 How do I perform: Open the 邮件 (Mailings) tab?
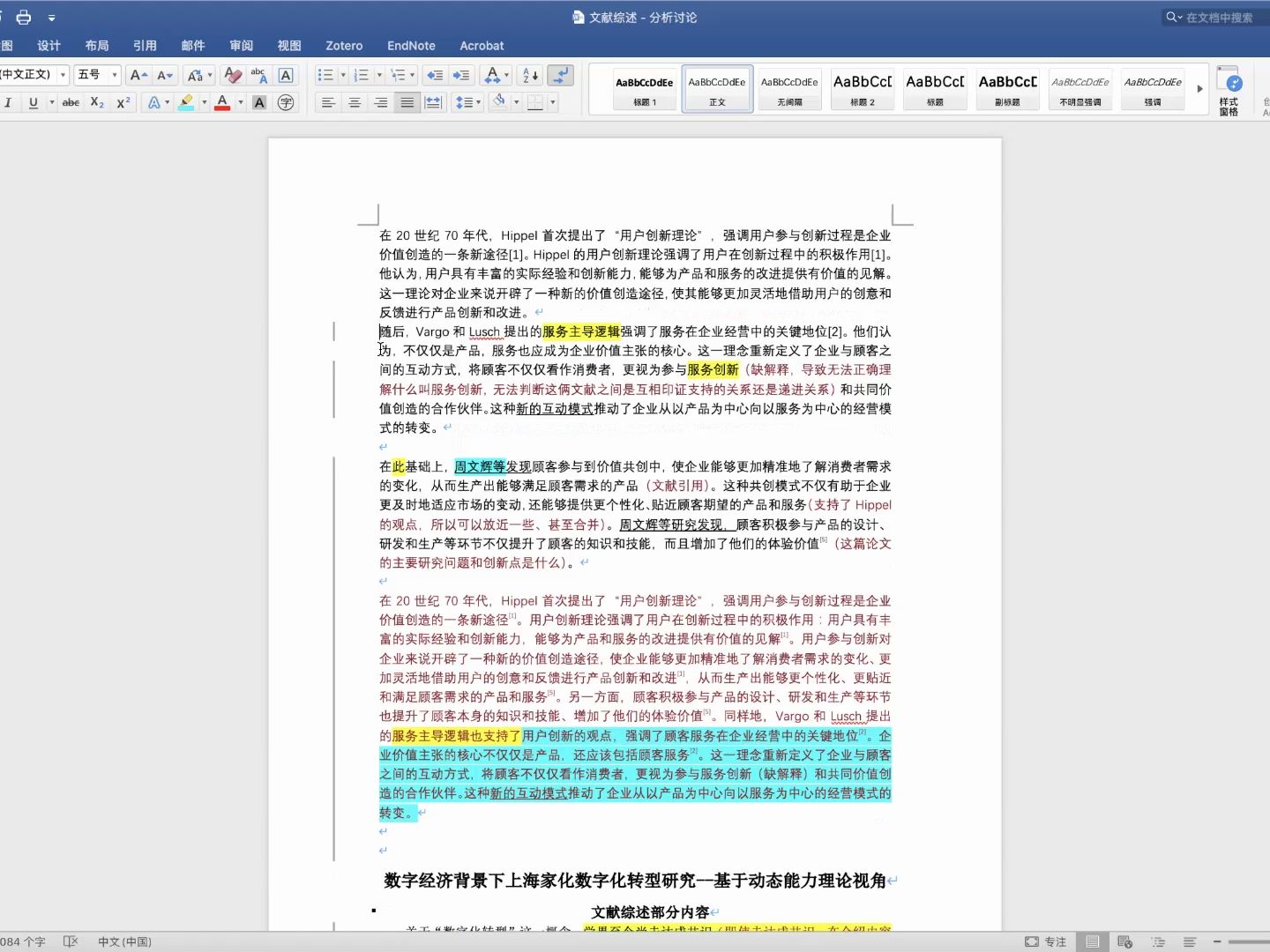pos(193,46)
